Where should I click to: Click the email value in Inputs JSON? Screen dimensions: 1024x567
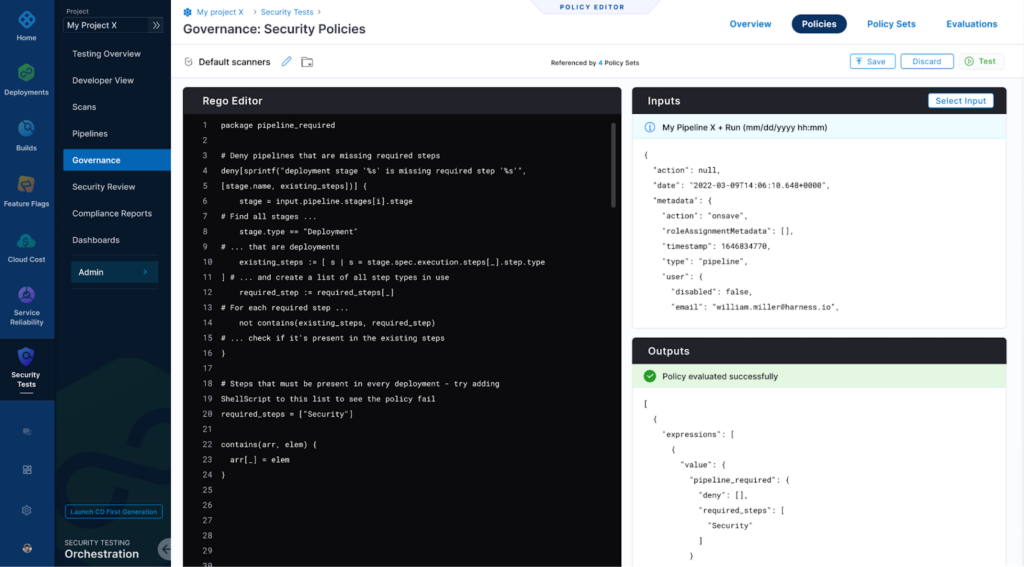(x=775, y=307)
